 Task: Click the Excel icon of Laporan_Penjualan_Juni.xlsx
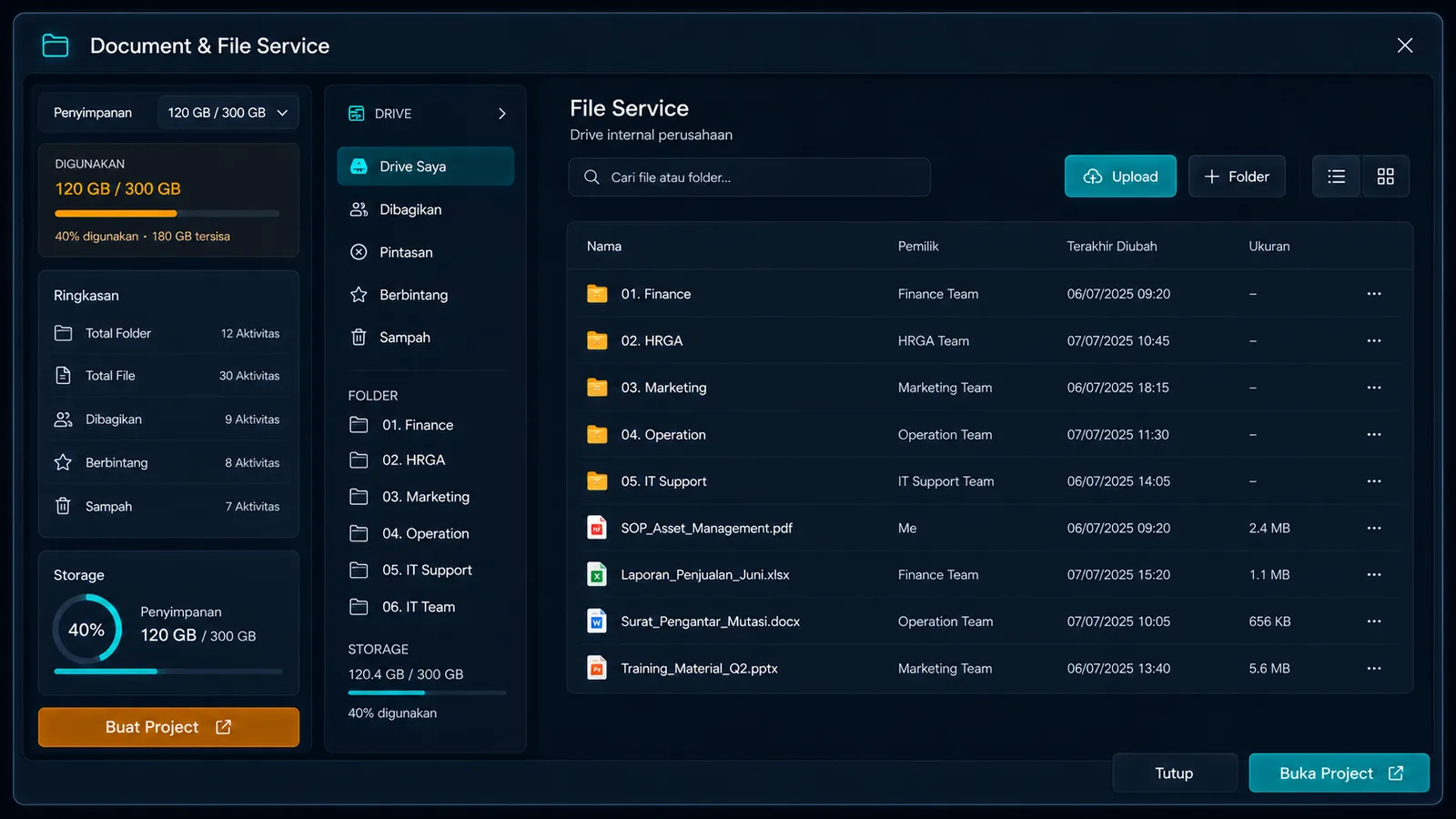point(597,575)
